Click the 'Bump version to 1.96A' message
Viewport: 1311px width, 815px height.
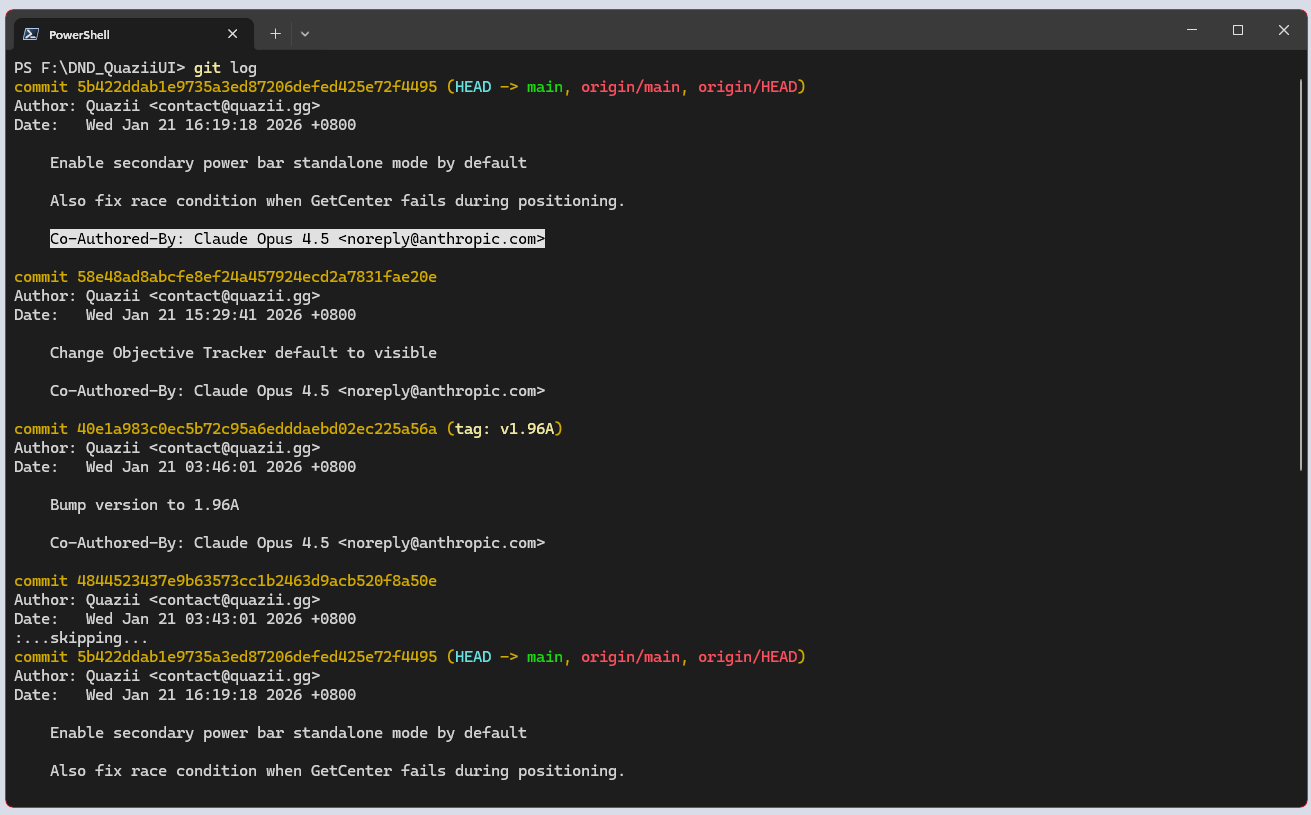point(144,505)
